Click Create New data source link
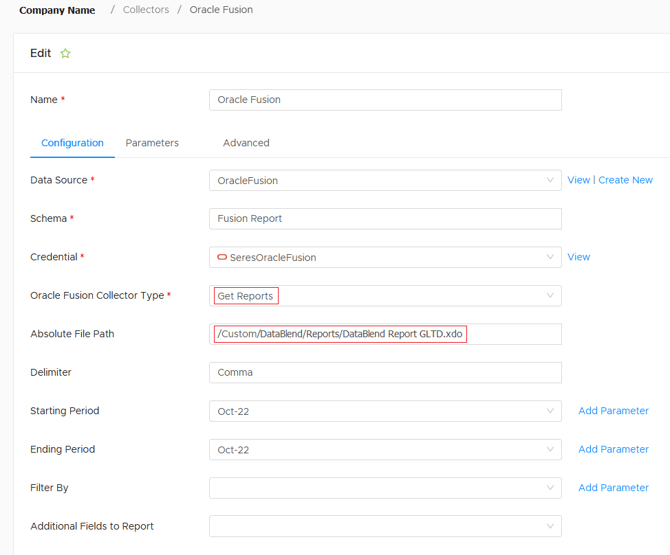The width and height of the screenshot is (670, 555). (625, 180)
